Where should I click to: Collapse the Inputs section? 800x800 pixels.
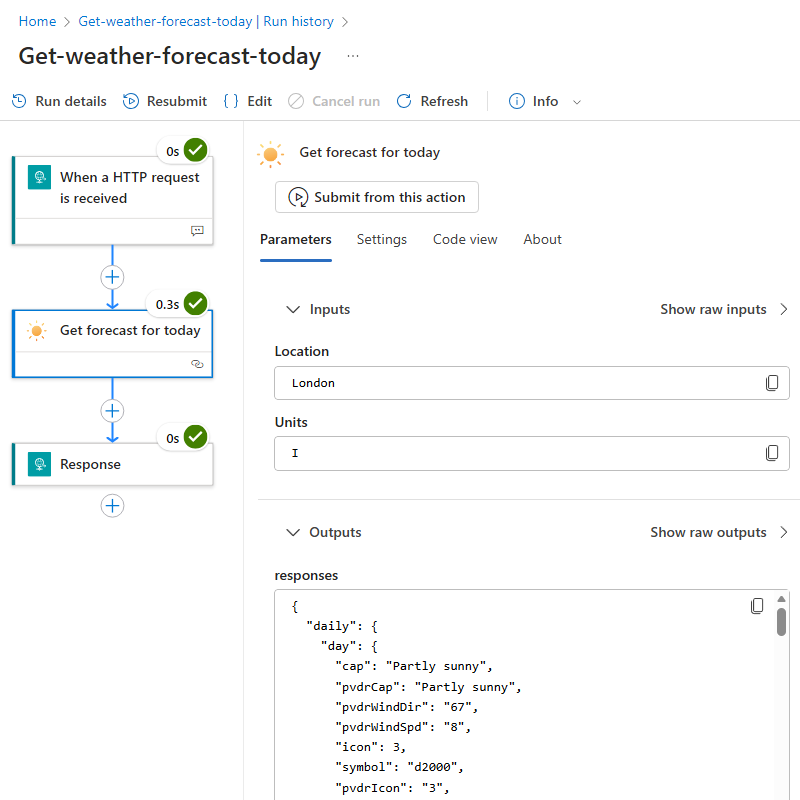293,309
